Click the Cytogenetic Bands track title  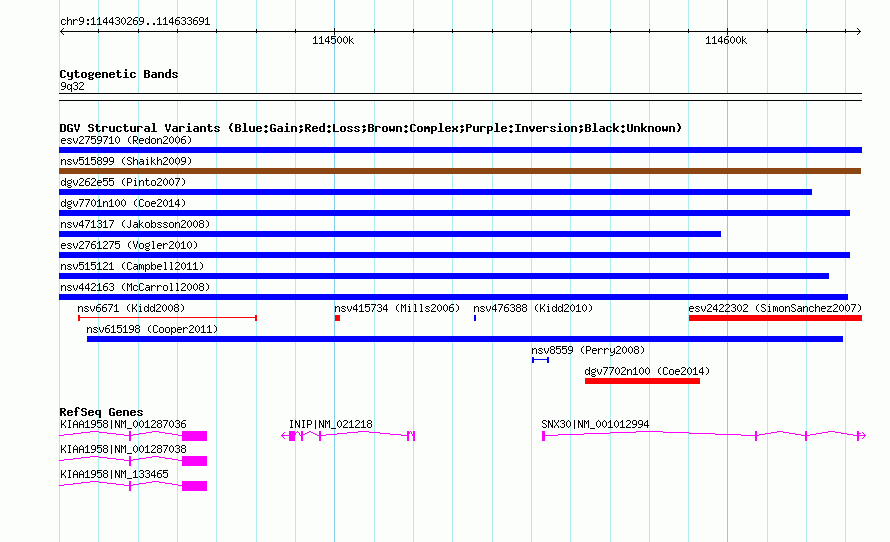point(119,74)
